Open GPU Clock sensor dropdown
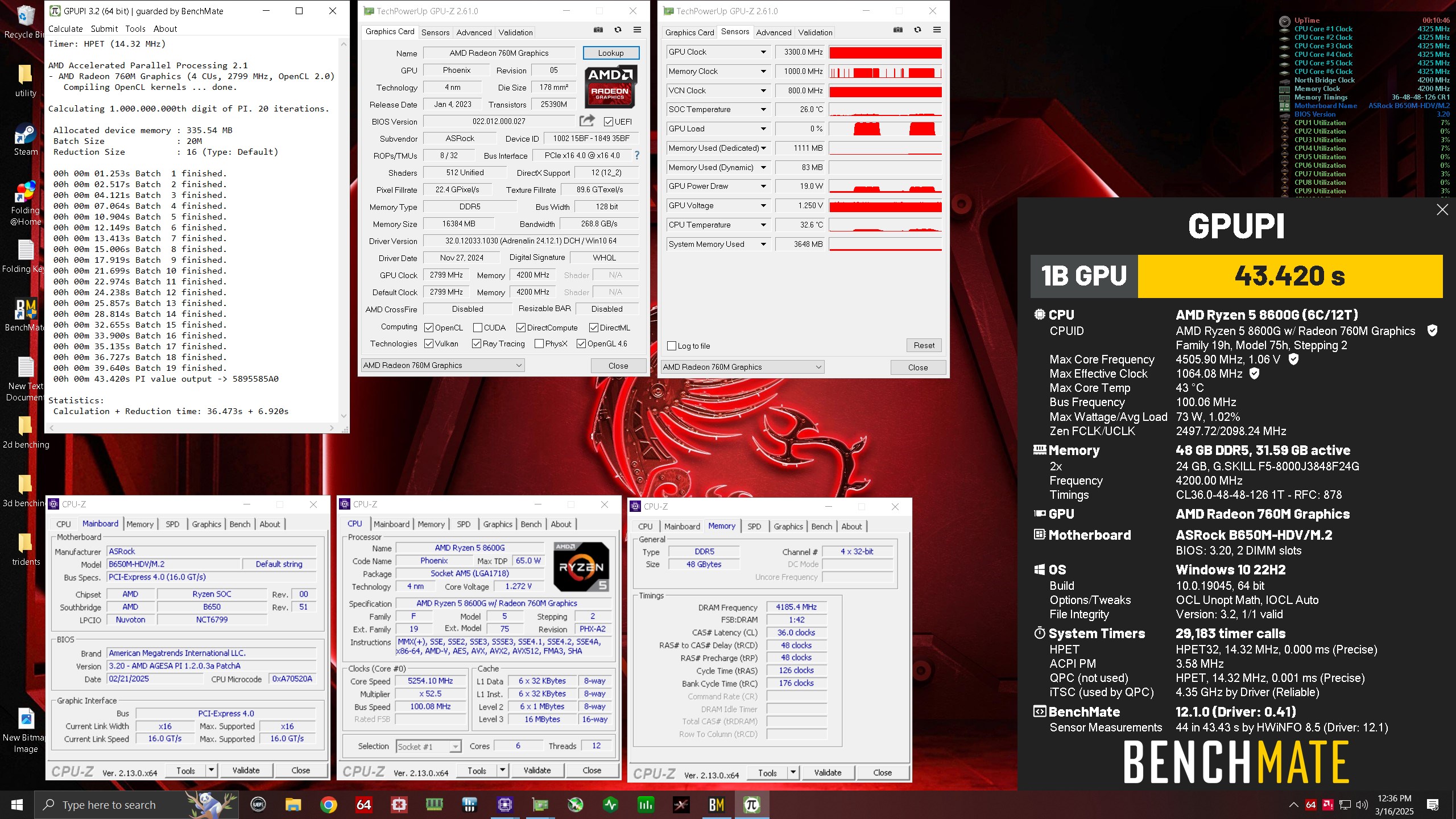The image size is (1456, 819). click(763, 52)
